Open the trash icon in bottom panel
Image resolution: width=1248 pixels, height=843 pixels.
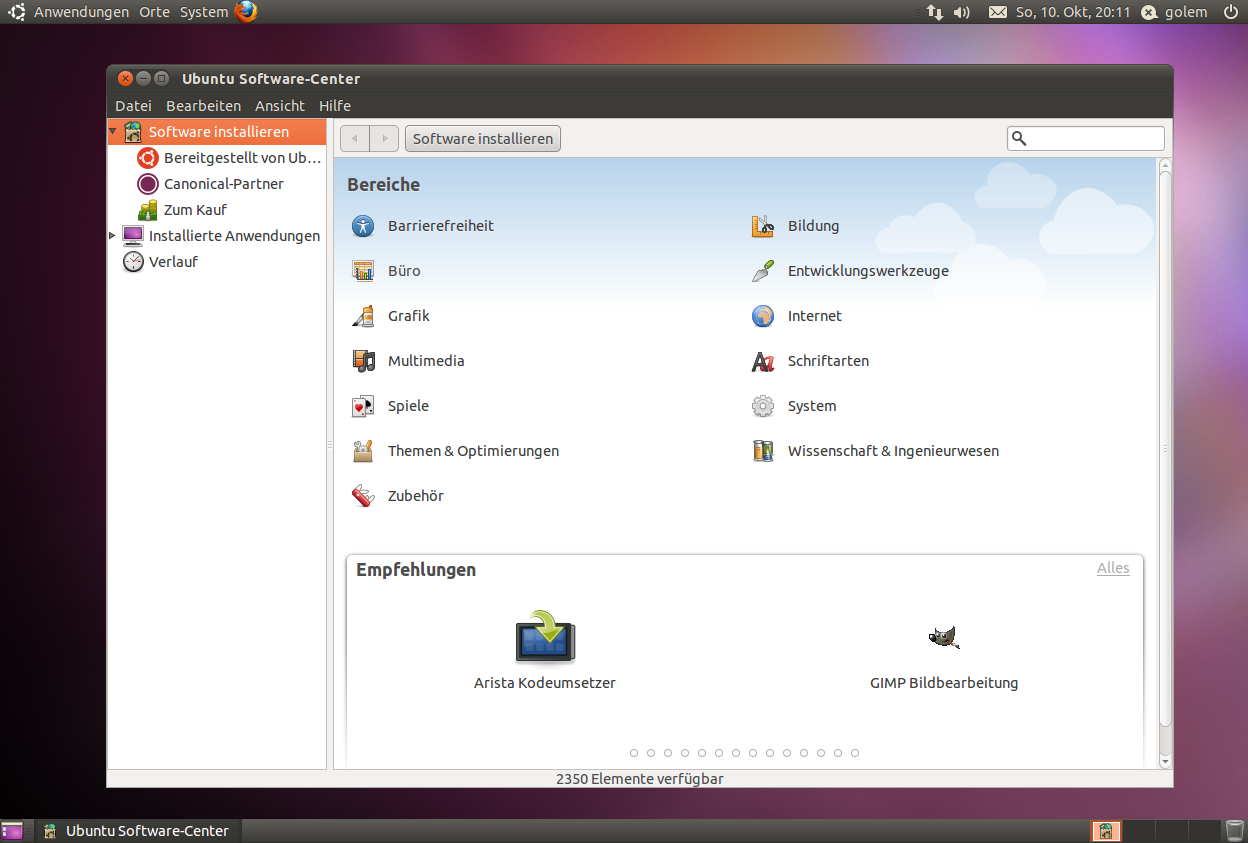tap(1235, 831)
